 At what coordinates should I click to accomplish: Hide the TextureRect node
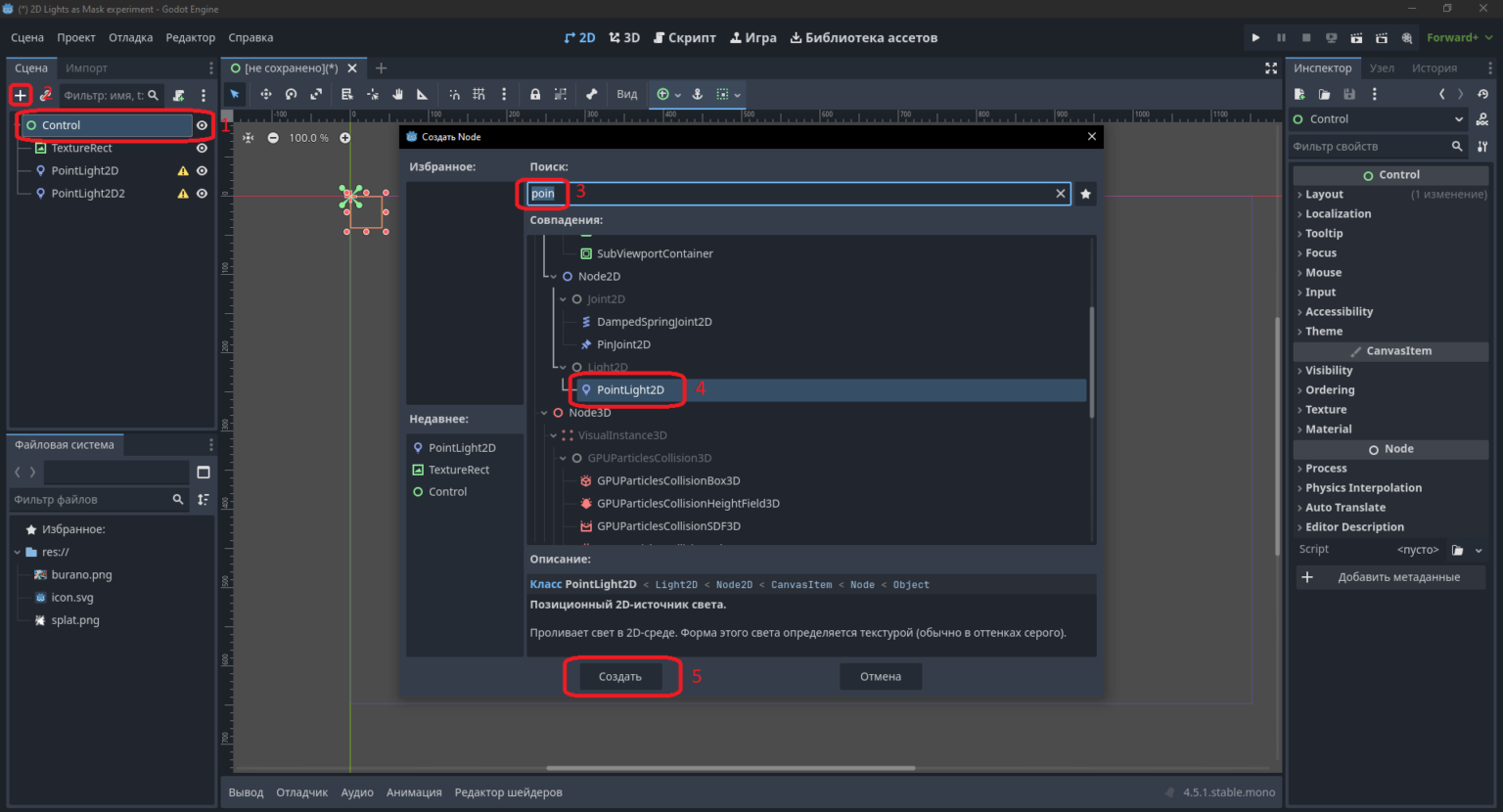[202, 148]
